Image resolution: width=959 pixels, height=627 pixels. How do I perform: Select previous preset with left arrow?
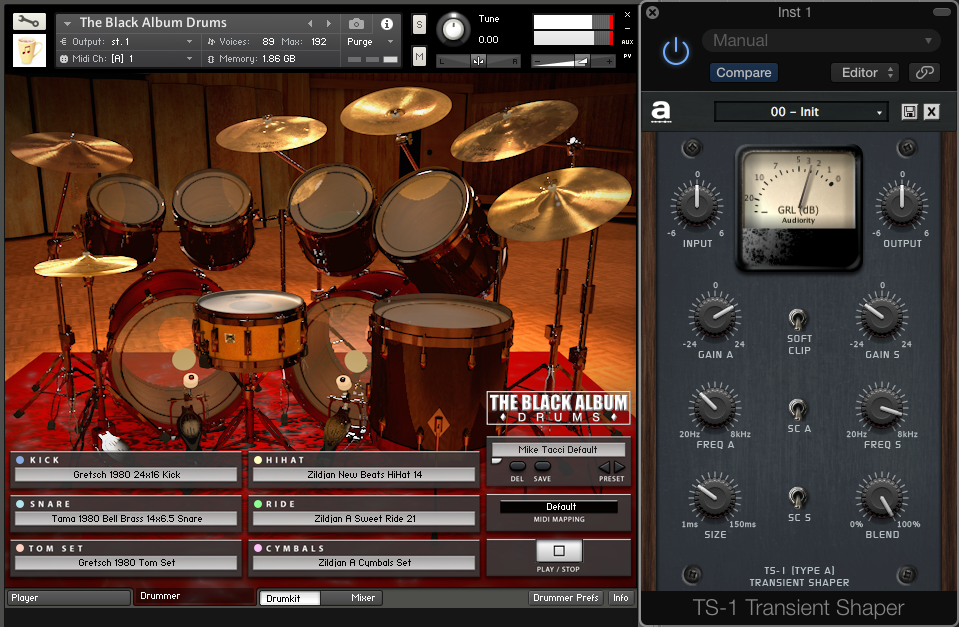tap(604, 467)
